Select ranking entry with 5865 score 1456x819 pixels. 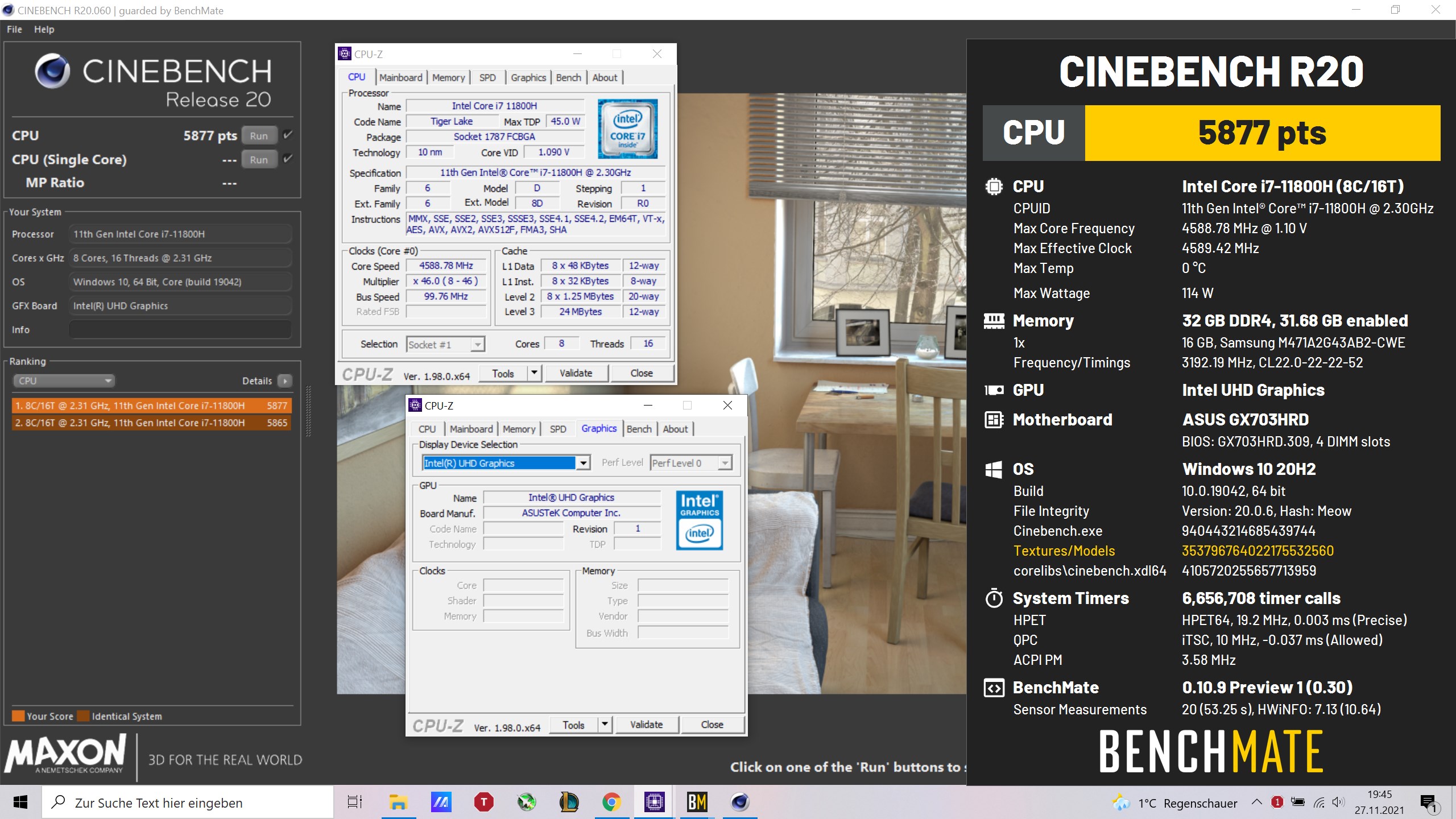(151, 423)
